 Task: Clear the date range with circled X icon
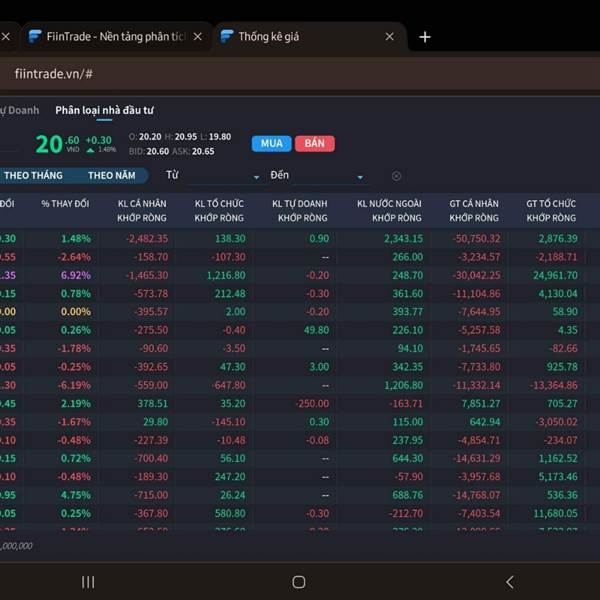(x=396, y=176)
